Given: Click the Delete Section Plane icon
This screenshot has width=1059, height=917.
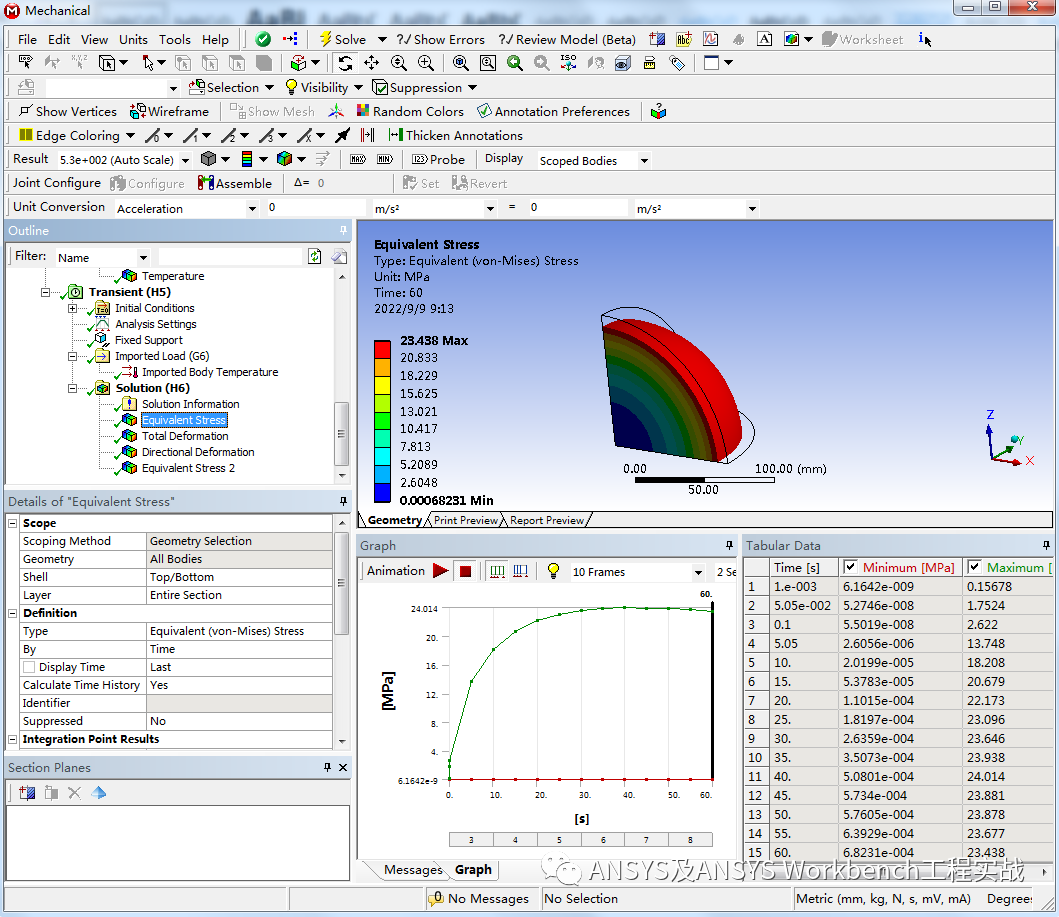Looking at the screenshot, I should tap(74, 793).
